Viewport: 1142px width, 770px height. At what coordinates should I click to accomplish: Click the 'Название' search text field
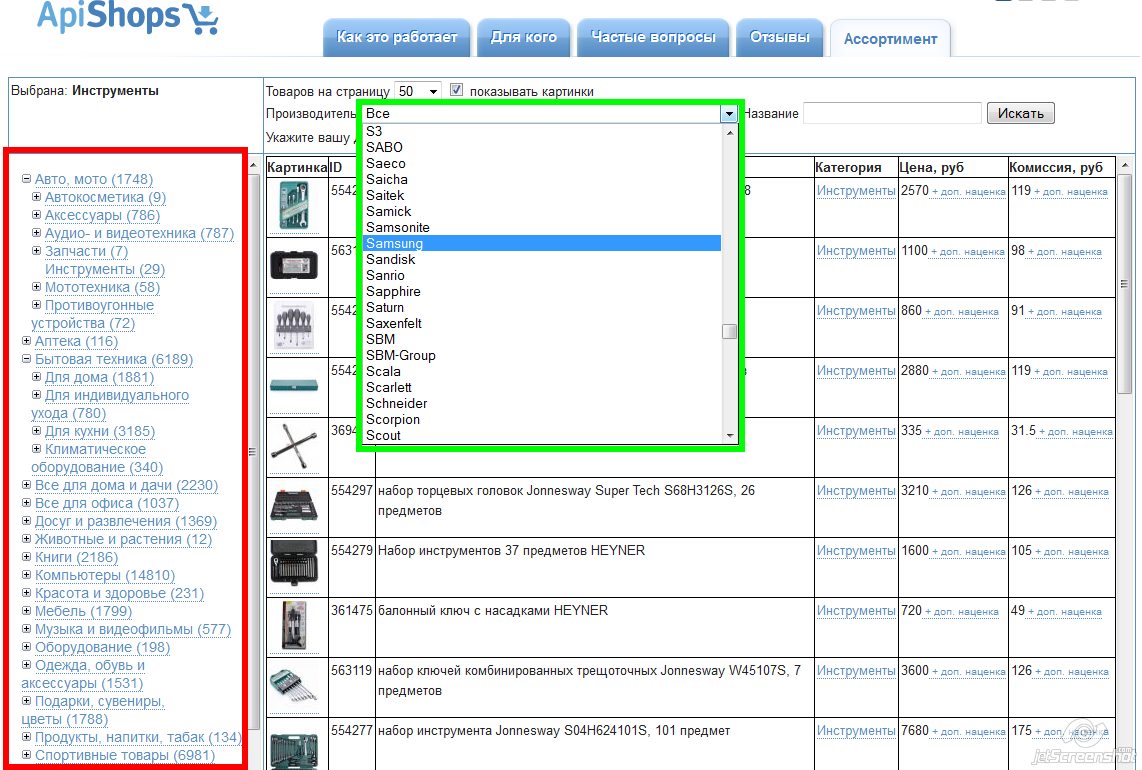pyautogui.click(x=892, y=113)
